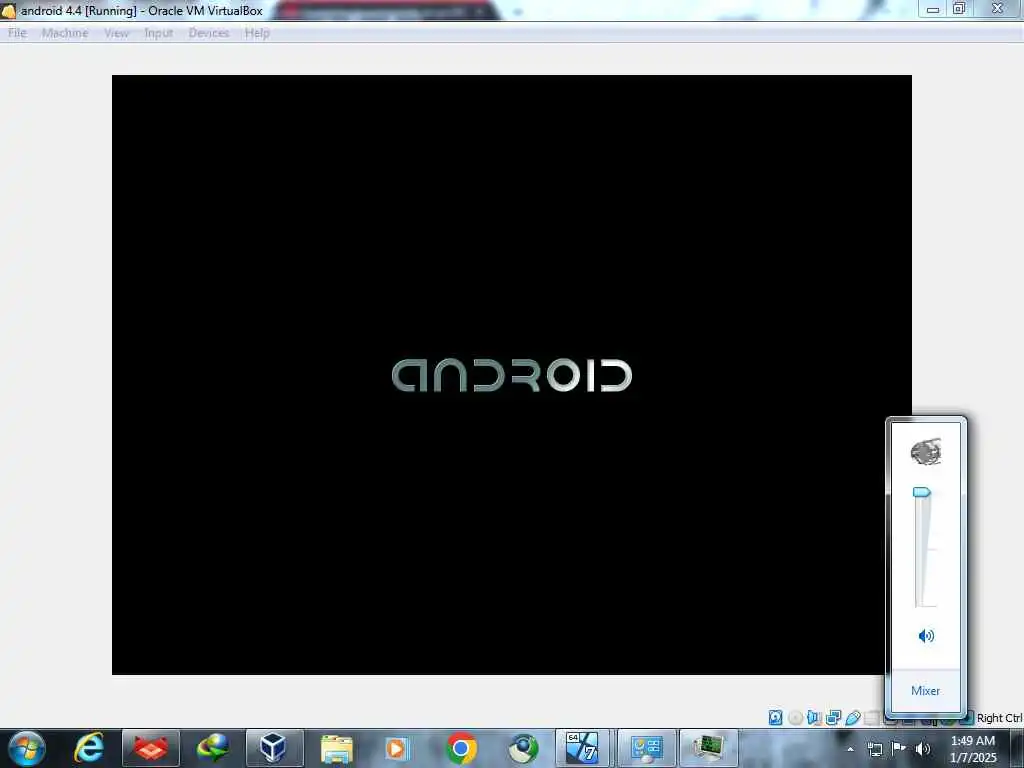
Task: Show hidden system tray icons
Action: (x=850, y=749)
